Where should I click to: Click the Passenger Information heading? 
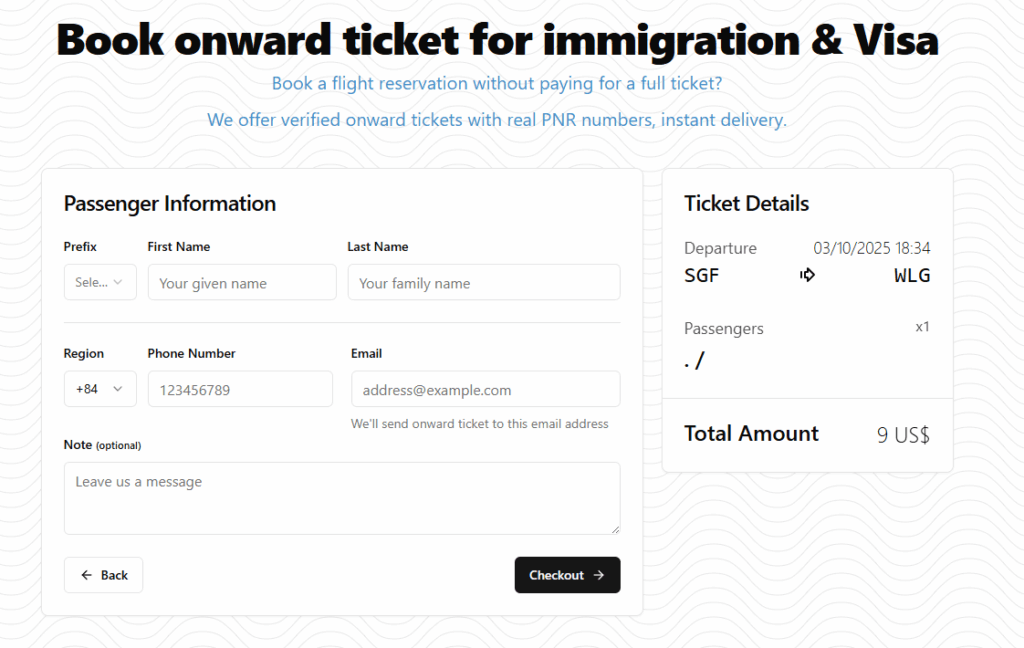[x=170, y=204]
